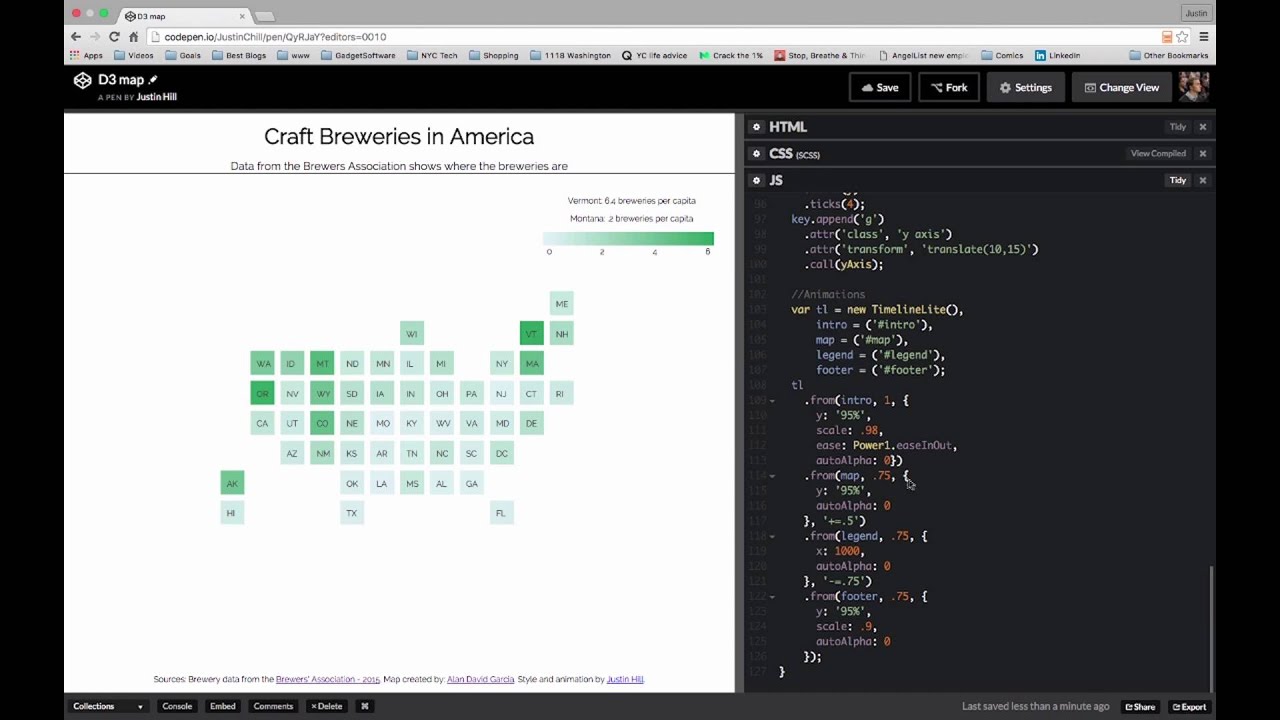Image resolution: width=1280 pixels, height=720 pixels.
Task: Open the Apps bookmark shortcut
Action: click(86, 56)
